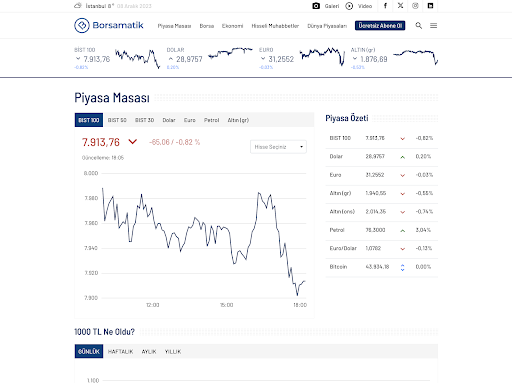
Task: Select the Dolar chart tab
Action: click(169, 120)
